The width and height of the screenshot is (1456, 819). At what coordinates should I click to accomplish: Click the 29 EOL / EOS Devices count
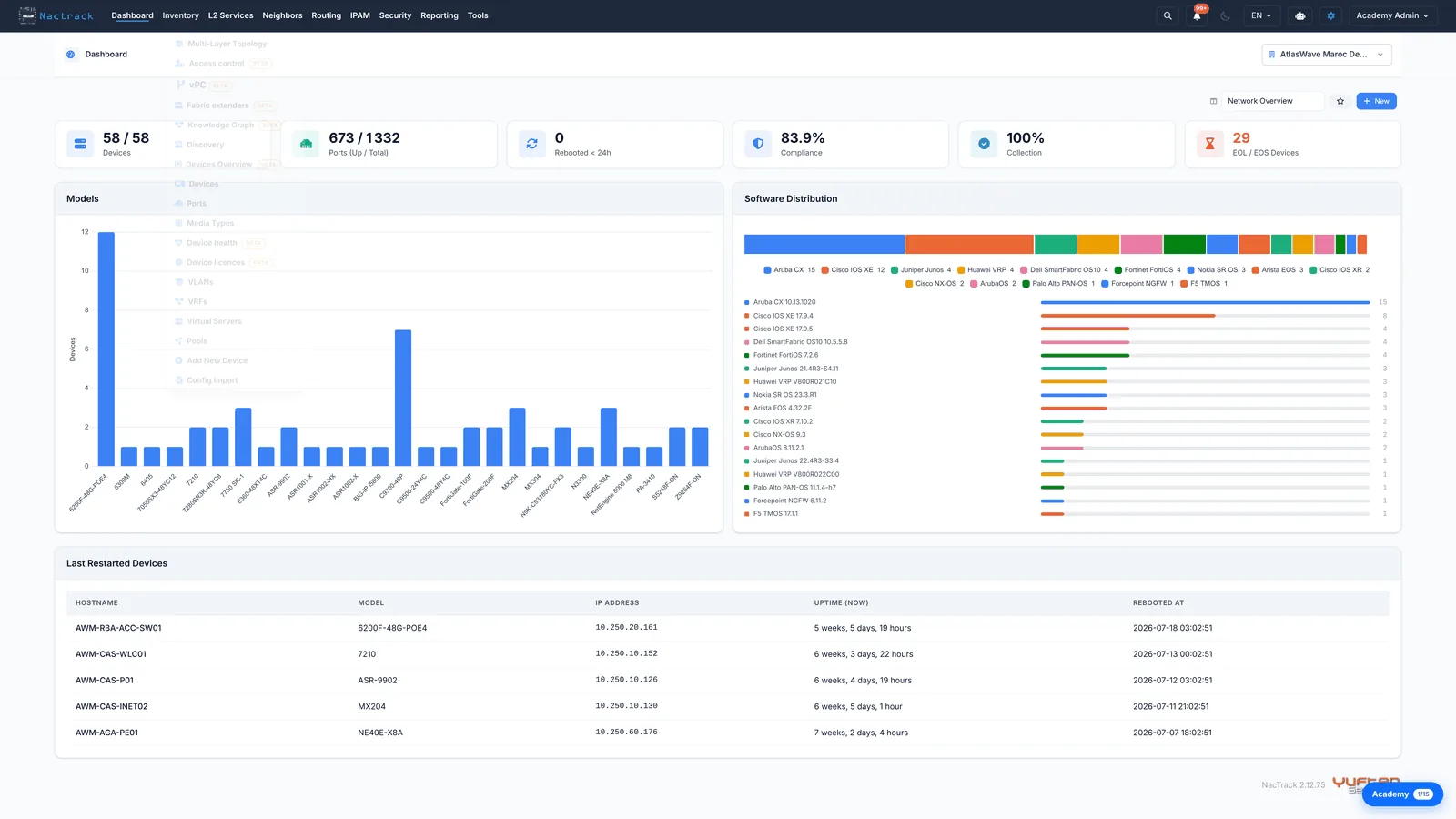[x=1241, y=138]
